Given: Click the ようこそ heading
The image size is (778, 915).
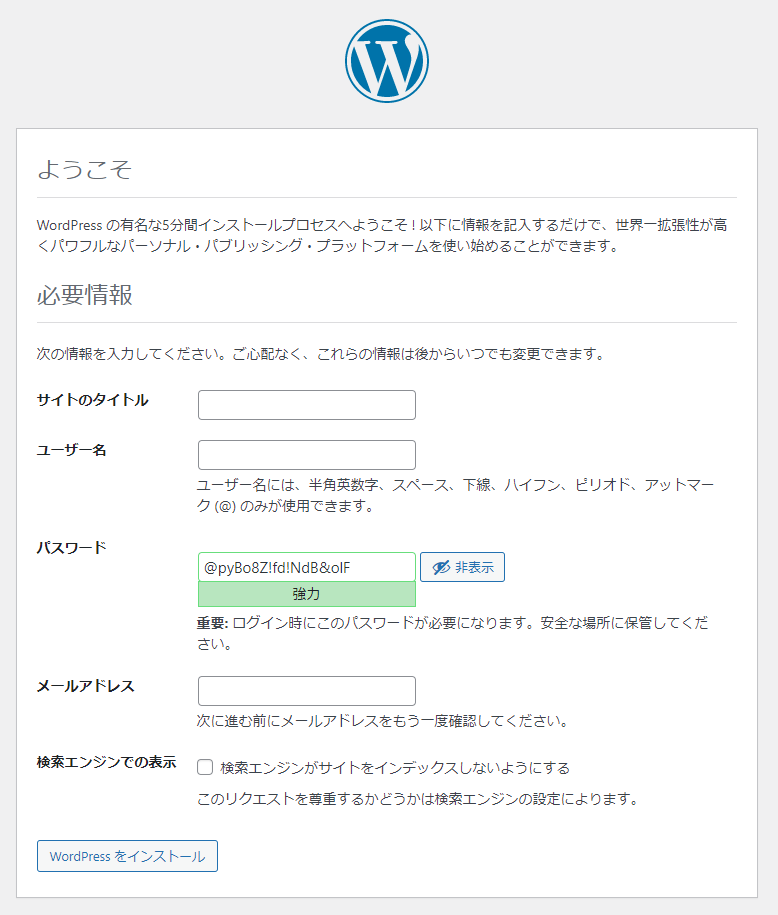Looking at the screenshot, I should (84, 169).
